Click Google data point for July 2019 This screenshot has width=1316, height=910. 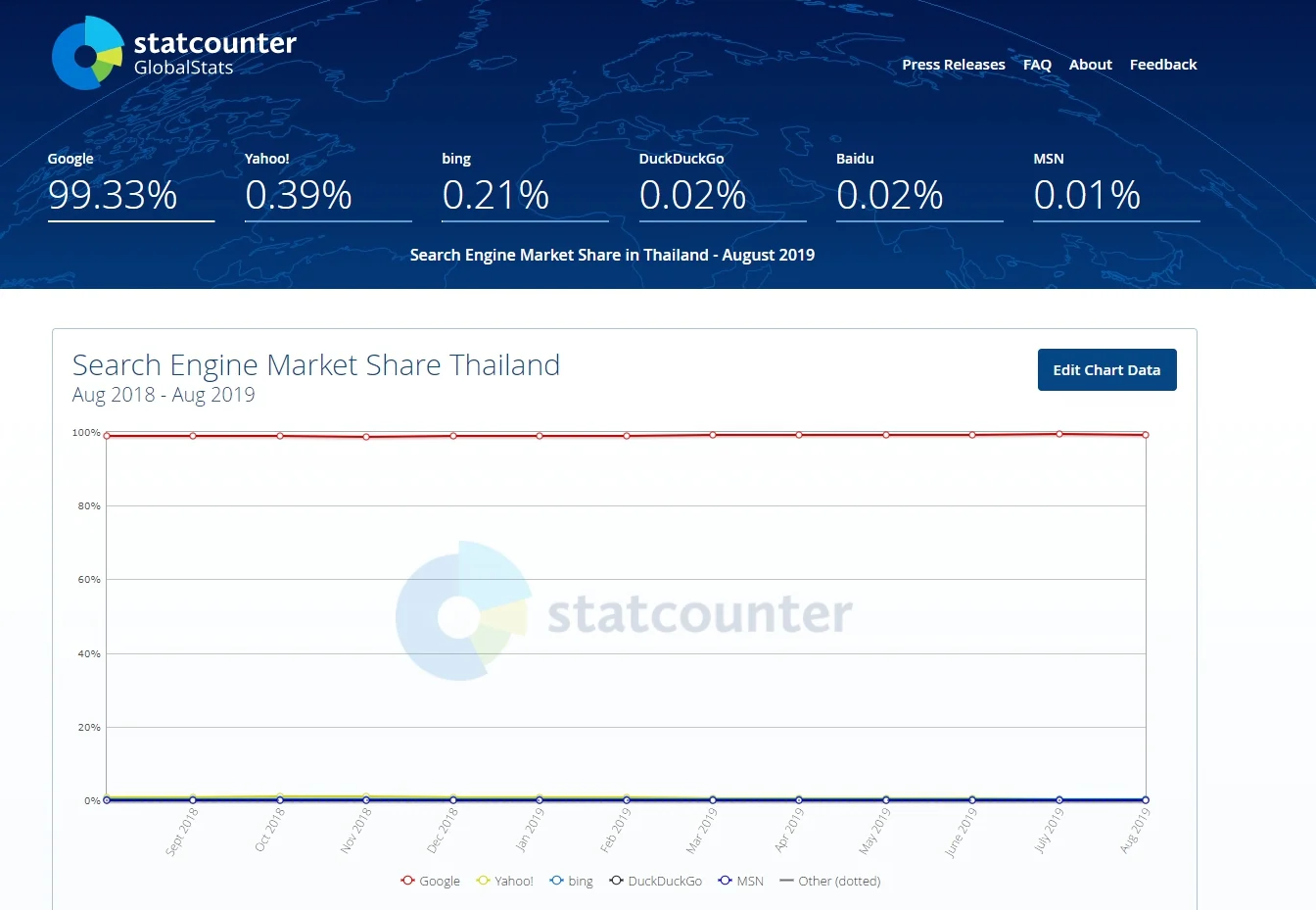[1059, 434]
